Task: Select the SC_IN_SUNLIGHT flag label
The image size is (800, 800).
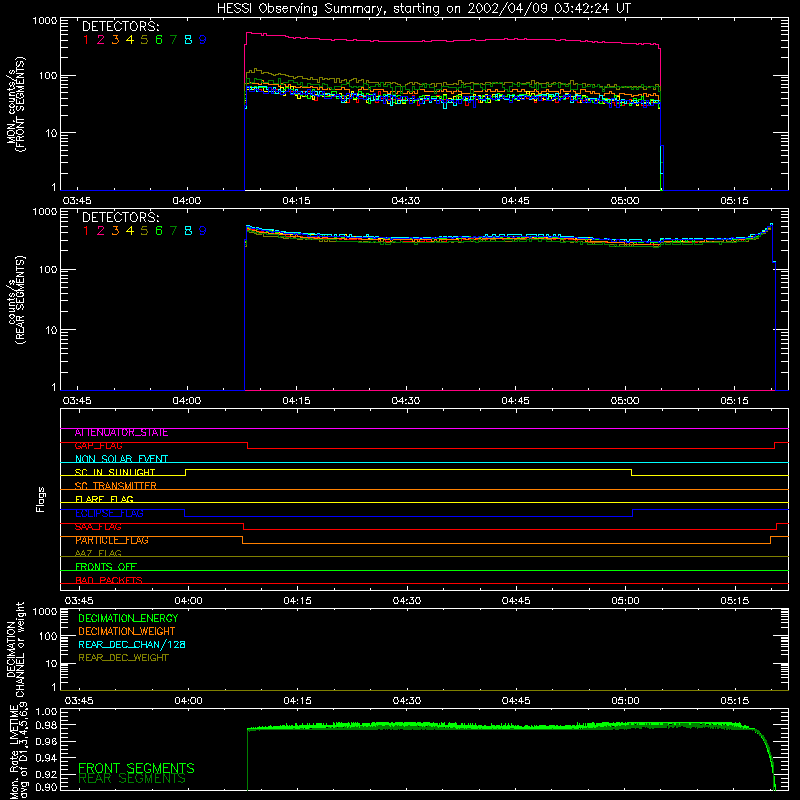Action: pyautogui.click(x=115, y=472)
